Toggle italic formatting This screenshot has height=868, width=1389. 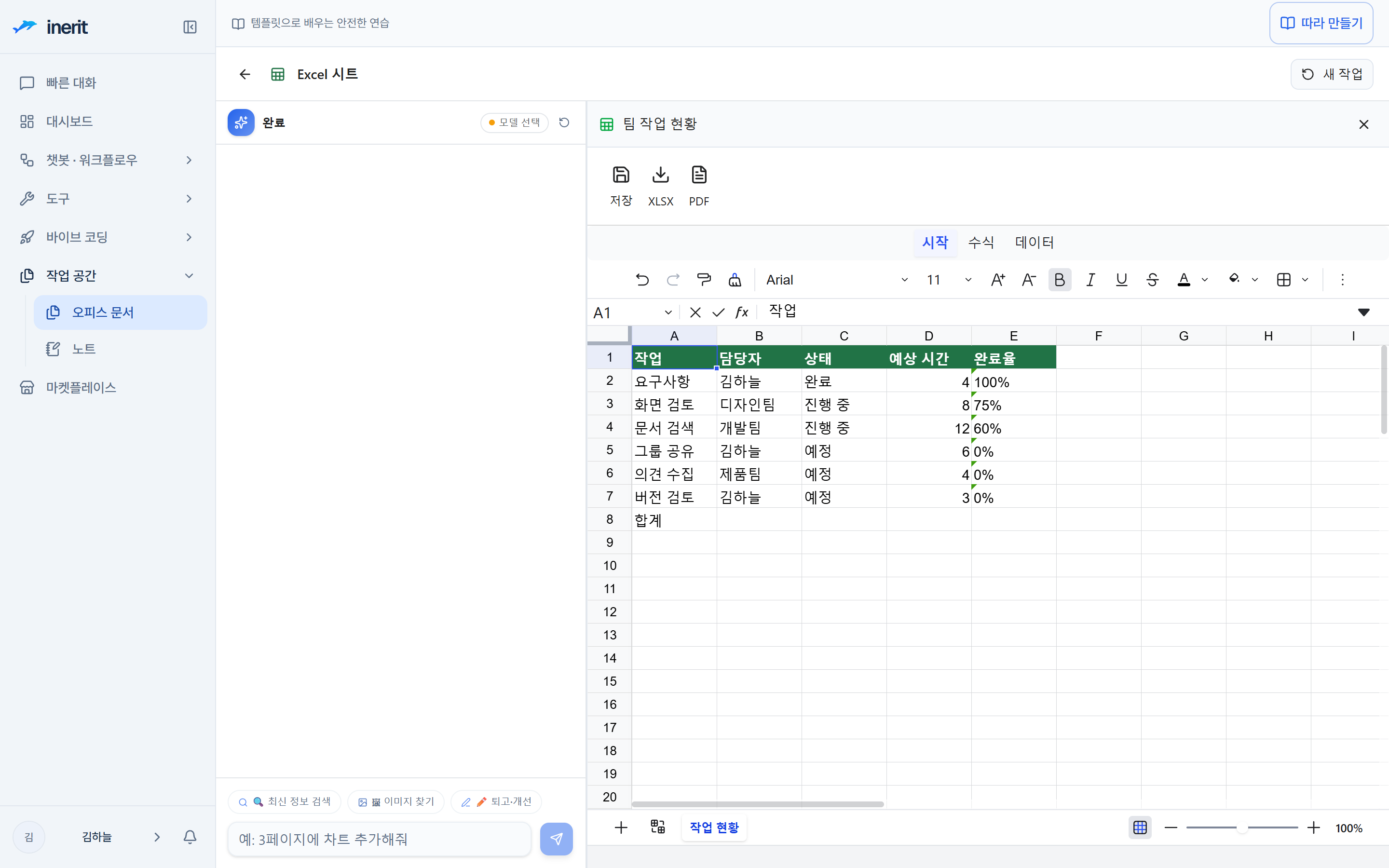(1090, 280)
